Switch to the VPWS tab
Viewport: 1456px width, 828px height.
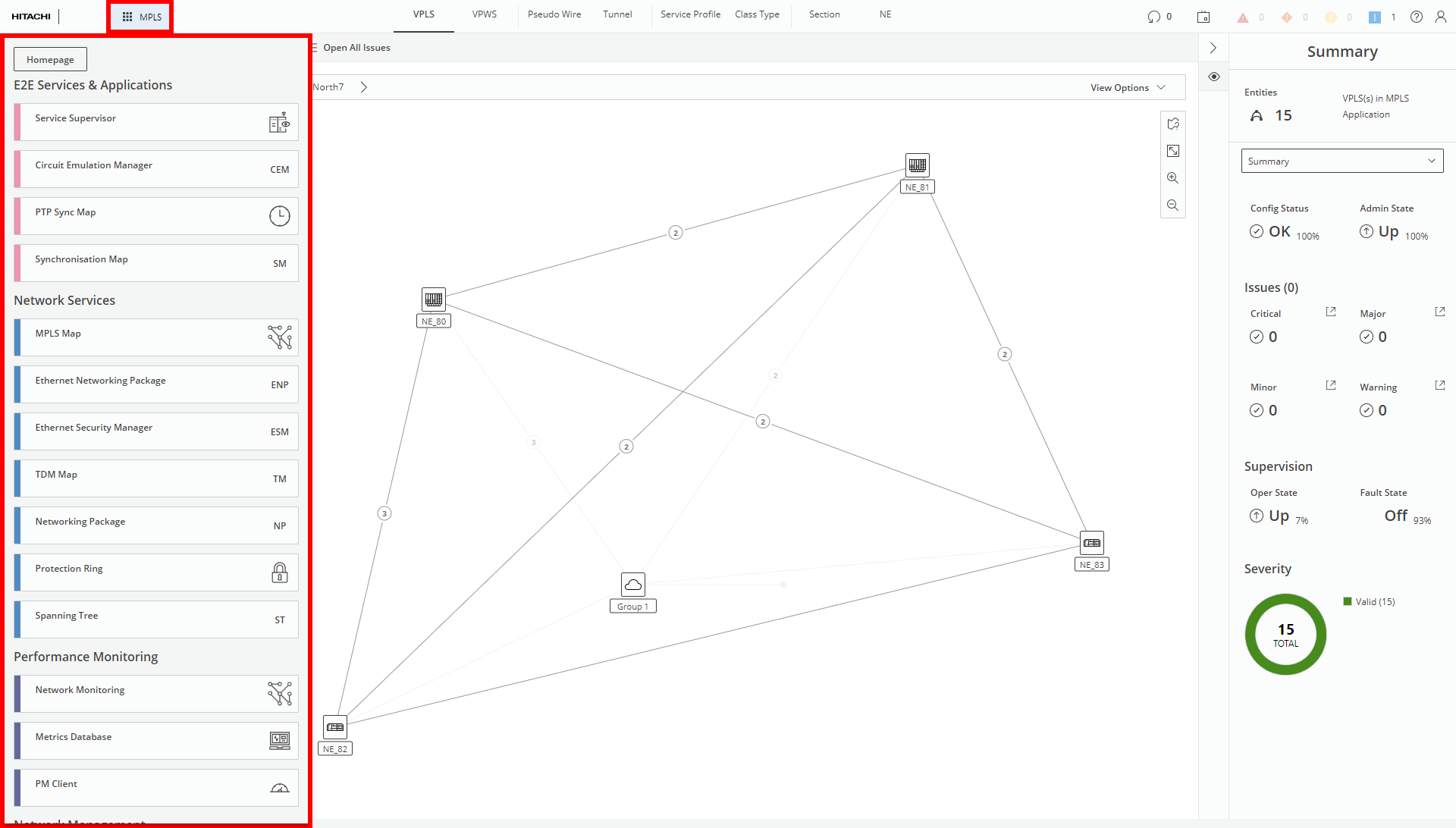pos(484,14)
